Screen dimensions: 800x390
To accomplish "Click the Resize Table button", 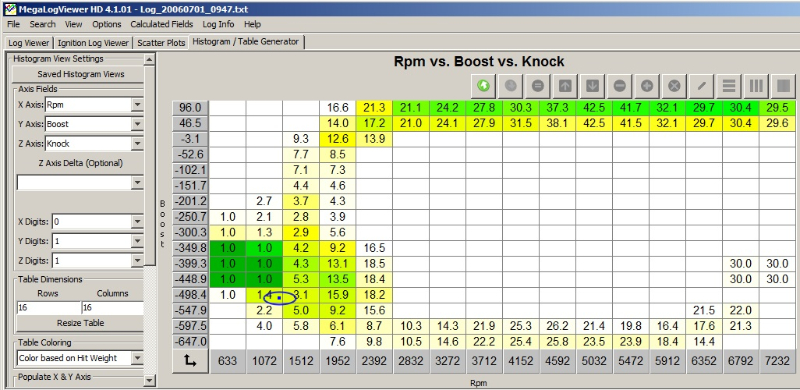I will [x=81, y=323].
